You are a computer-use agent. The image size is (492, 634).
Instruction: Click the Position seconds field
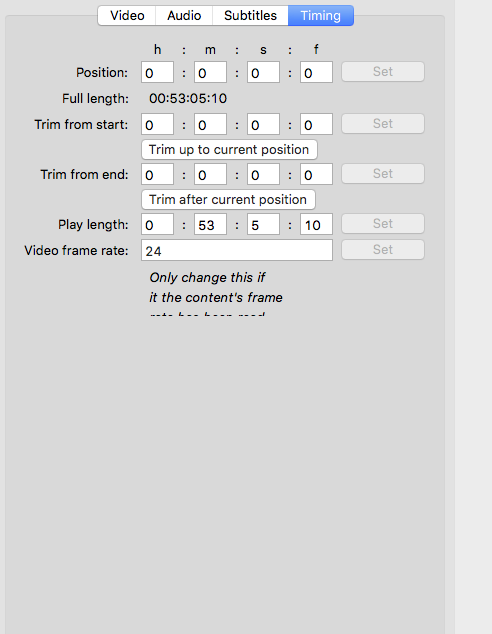(x=263, y=72)
